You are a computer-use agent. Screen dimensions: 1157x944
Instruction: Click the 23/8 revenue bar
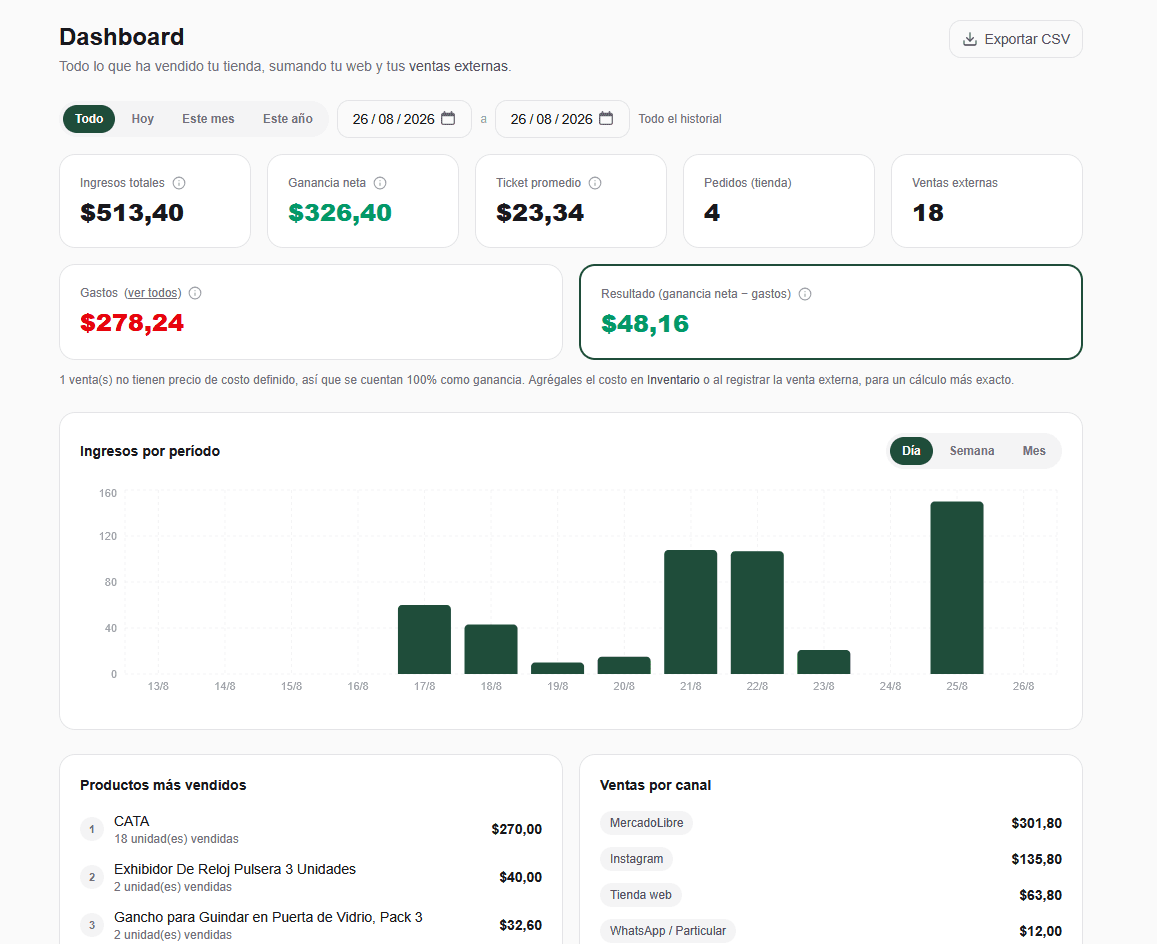823,662
